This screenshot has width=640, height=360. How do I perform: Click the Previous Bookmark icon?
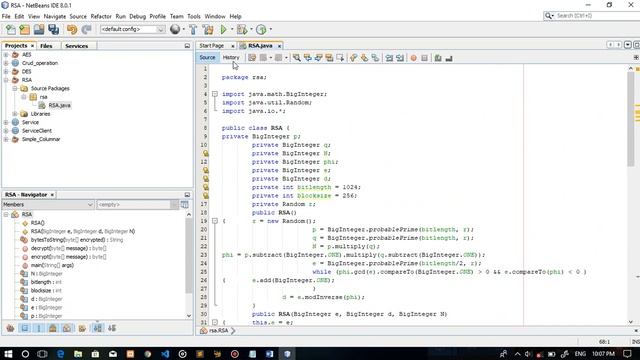pos(353,58)
